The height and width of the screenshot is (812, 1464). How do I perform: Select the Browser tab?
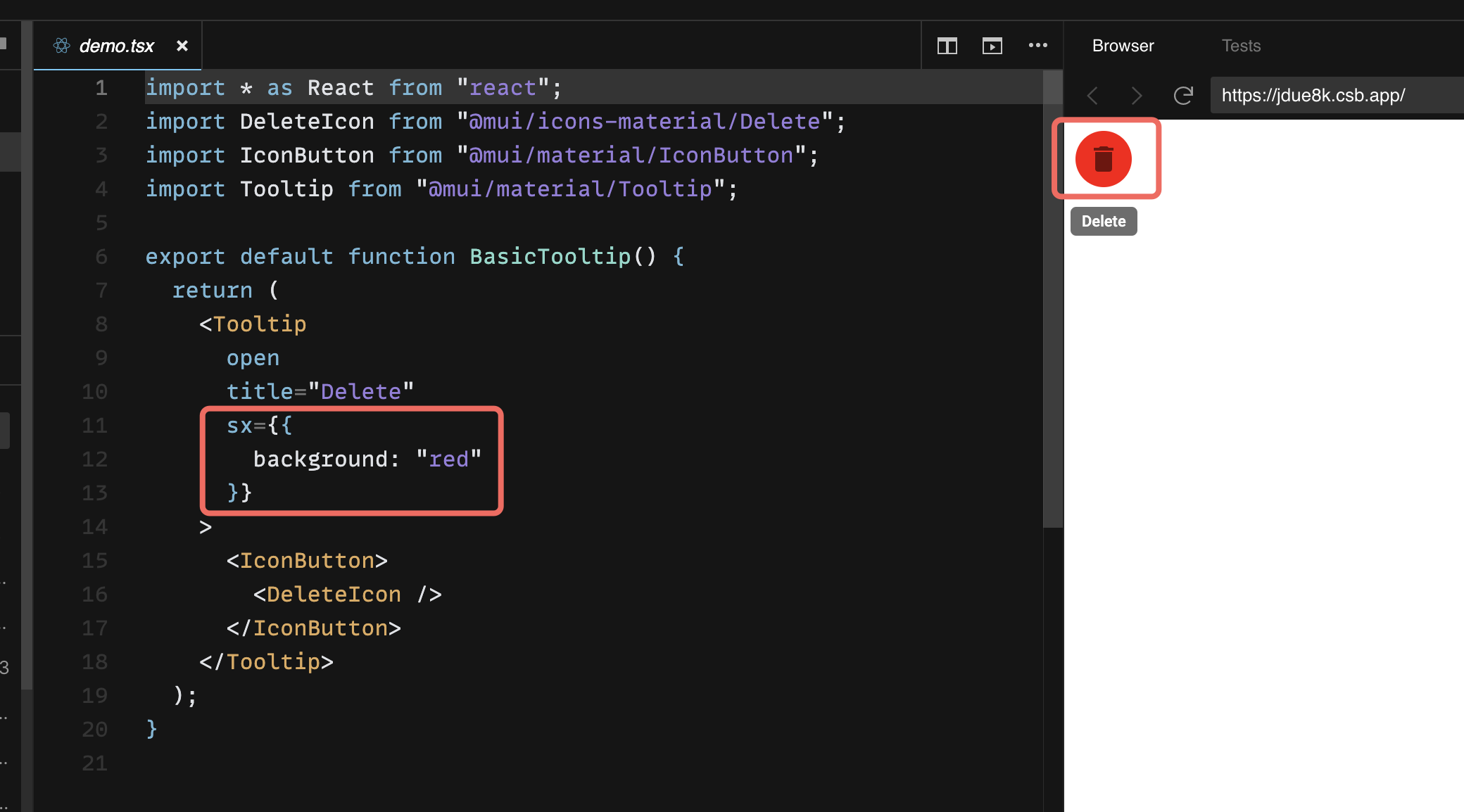click(1123, 45)
